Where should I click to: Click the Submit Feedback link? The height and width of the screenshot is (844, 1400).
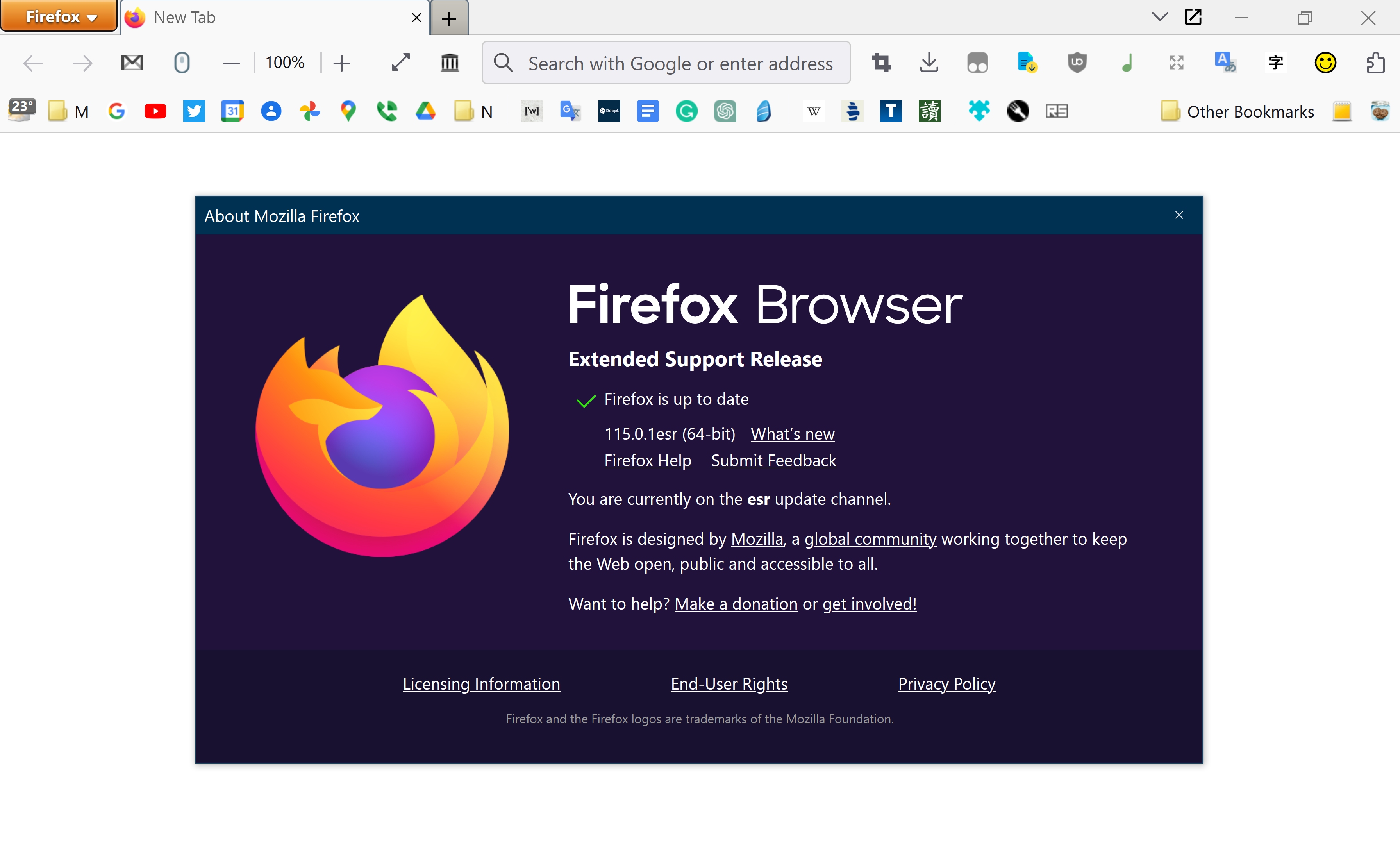click(x=774, y=460)
